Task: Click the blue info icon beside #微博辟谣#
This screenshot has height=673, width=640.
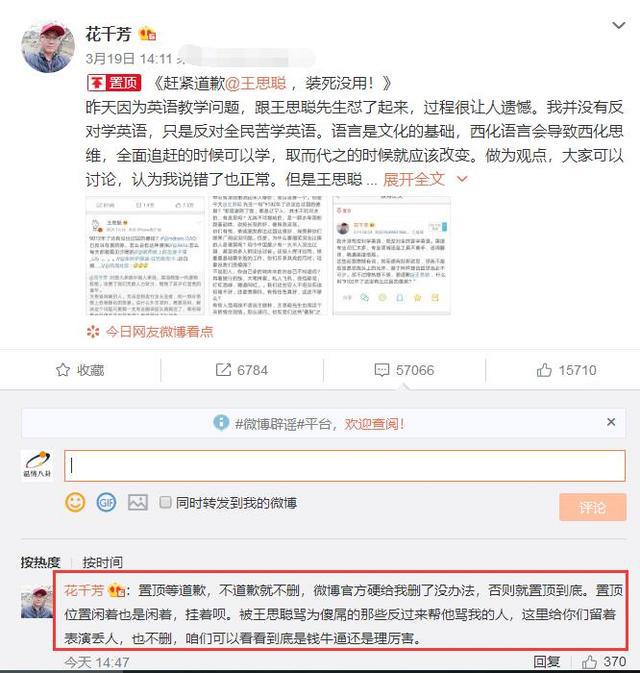Action: pyautogui.click(x=221, y=423)
